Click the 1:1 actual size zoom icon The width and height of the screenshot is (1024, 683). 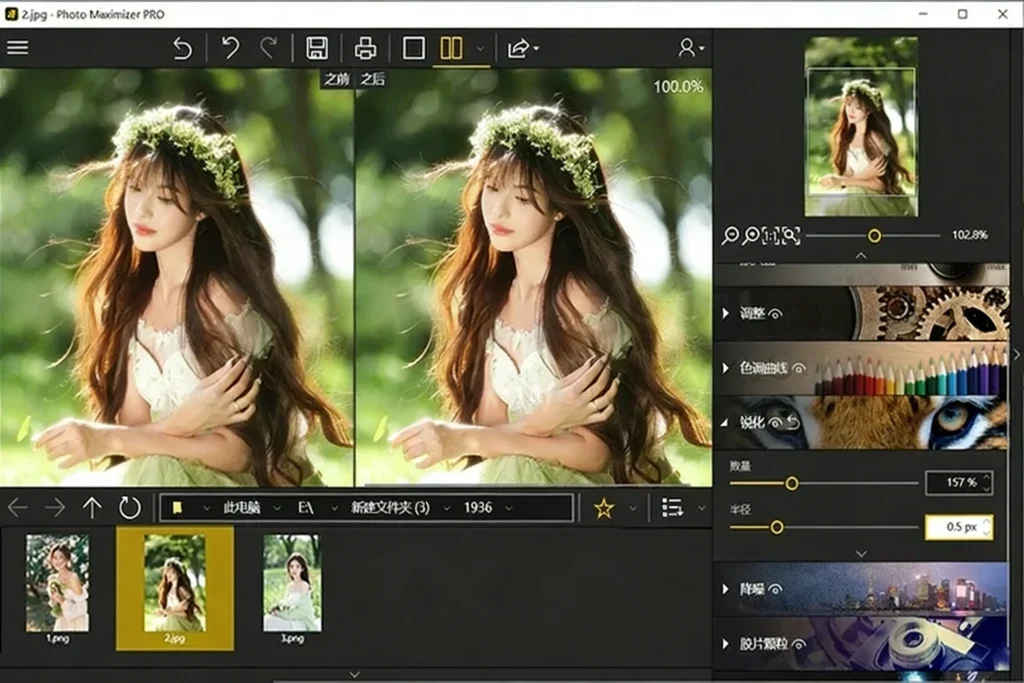coord(771,236)
